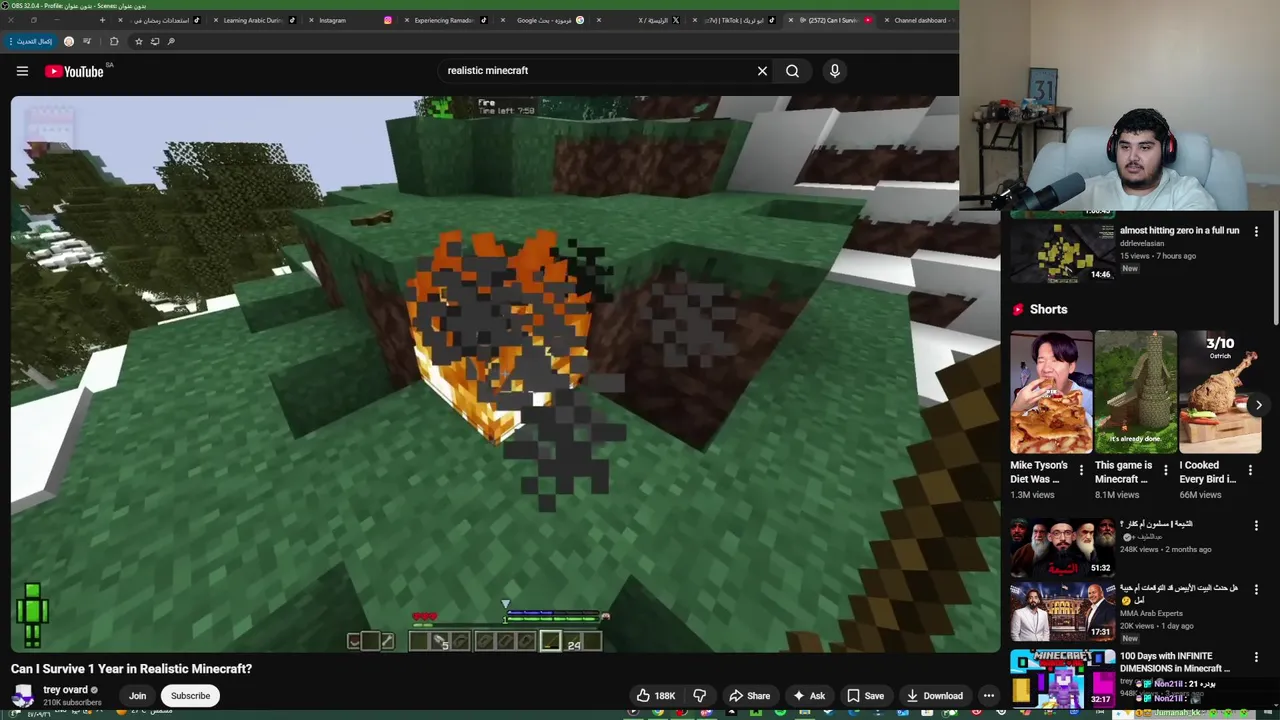
Task: Open the browser profile avatar
Action: (69, 41)
